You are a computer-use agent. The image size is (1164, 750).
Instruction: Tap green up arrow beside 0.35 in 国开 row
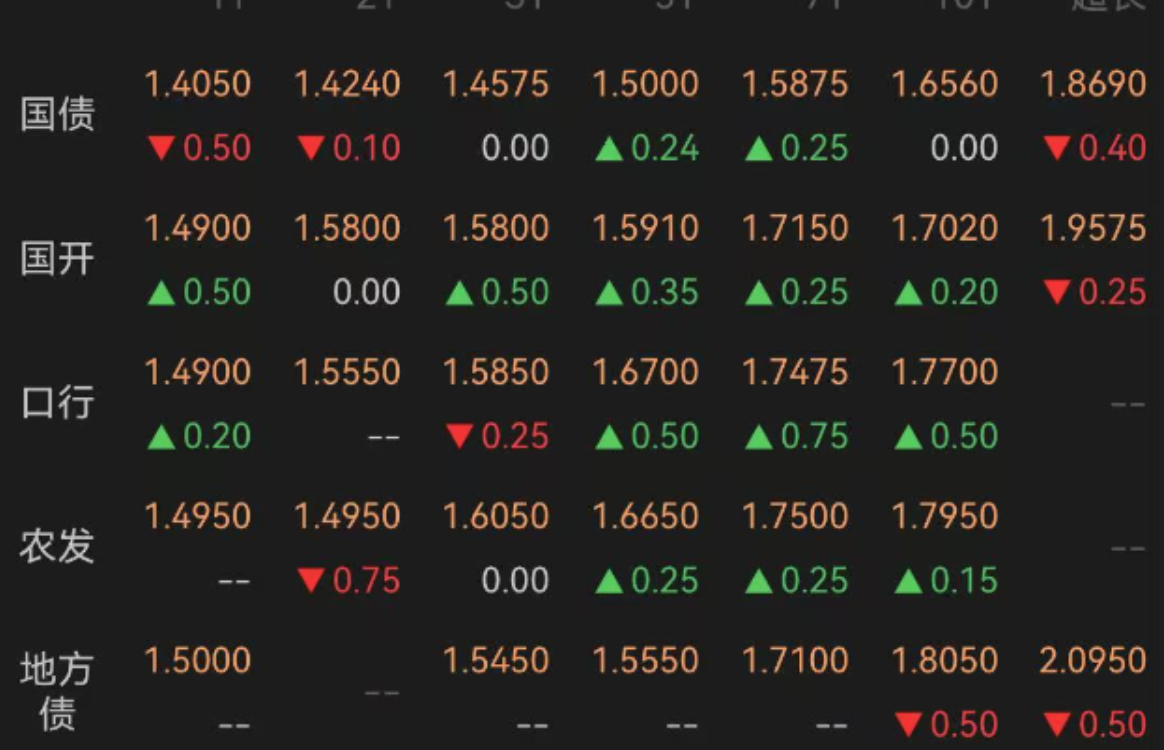(x=609, y=293)
